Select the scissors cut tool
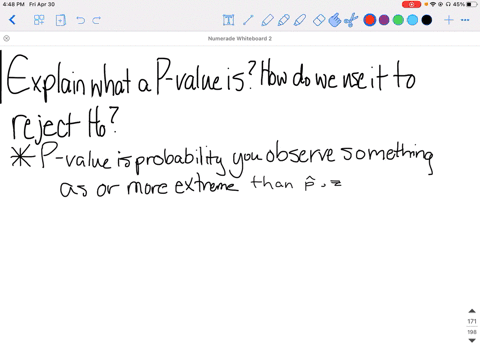The height and width of the screenshot is (360, 480). (x=350, y=20)
